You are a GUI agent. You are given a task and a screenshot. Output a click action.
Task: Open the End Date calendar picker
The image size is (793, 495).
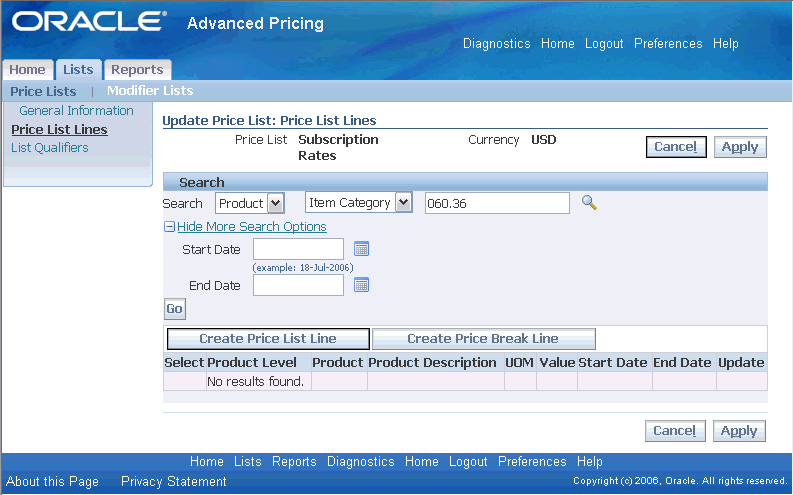click(361, 285)
